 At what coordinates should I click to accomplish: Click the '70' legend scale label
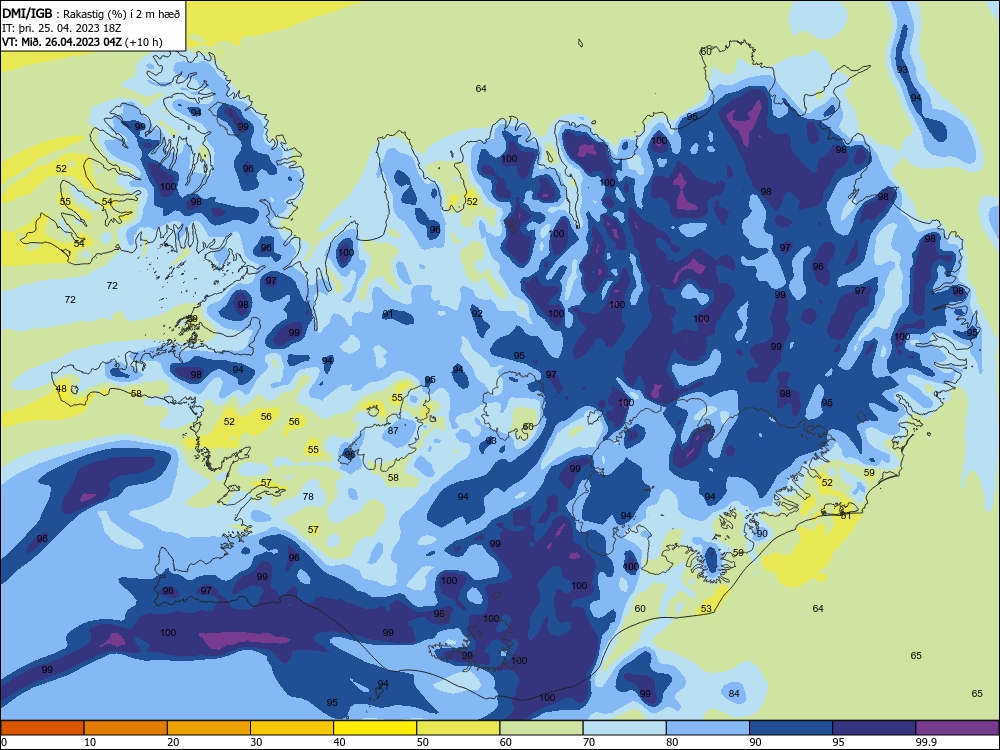click(589, 742)
